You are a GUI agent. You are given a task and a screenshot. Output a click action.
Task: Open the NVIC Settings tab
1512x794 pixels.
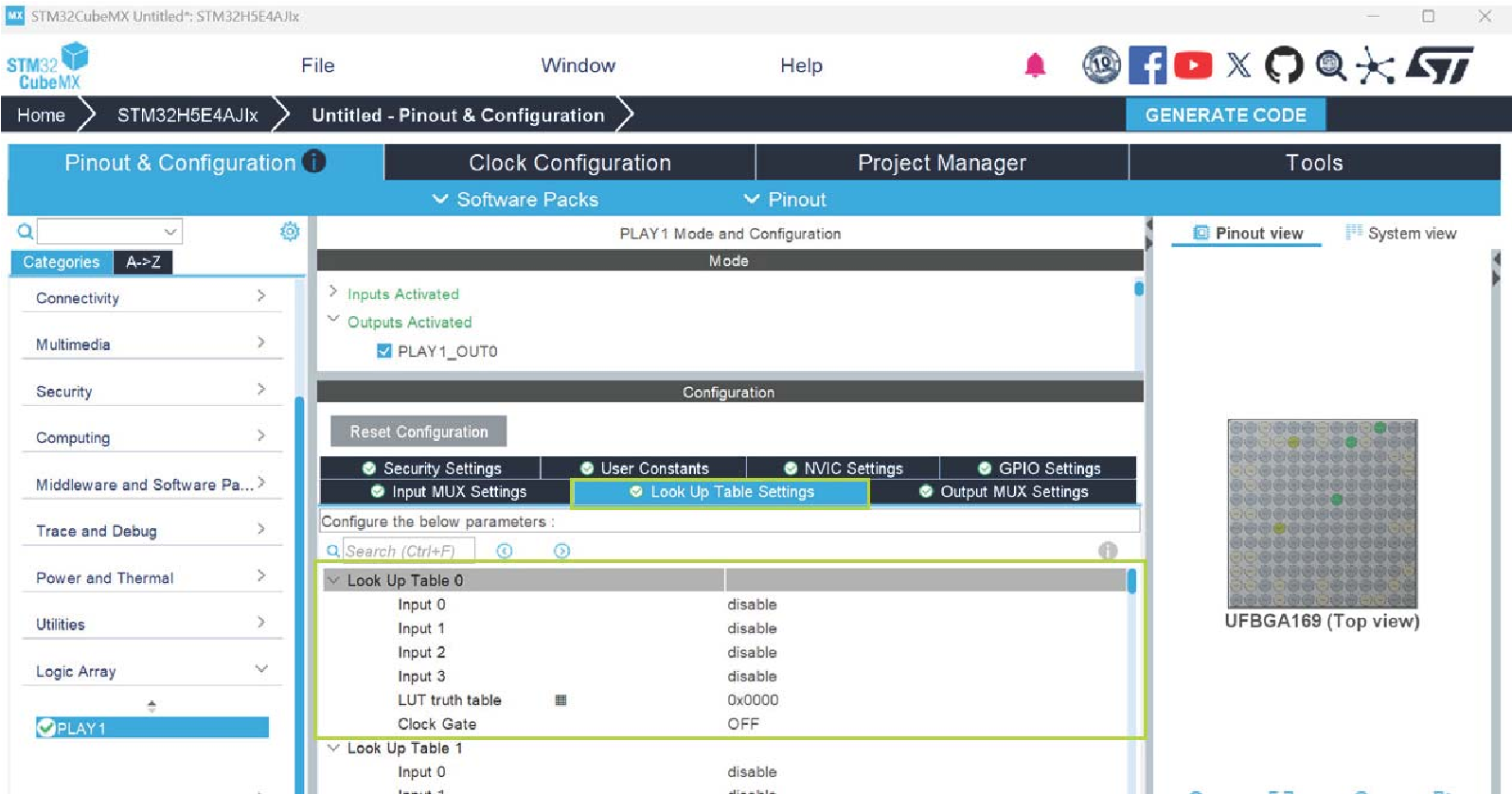(x=843, y=468)
